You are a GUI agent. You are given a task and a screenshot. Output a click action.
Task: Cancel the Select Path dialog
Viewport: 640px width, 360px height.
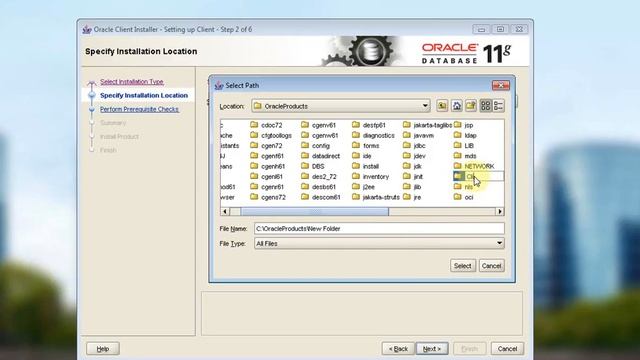coord(491,266)
